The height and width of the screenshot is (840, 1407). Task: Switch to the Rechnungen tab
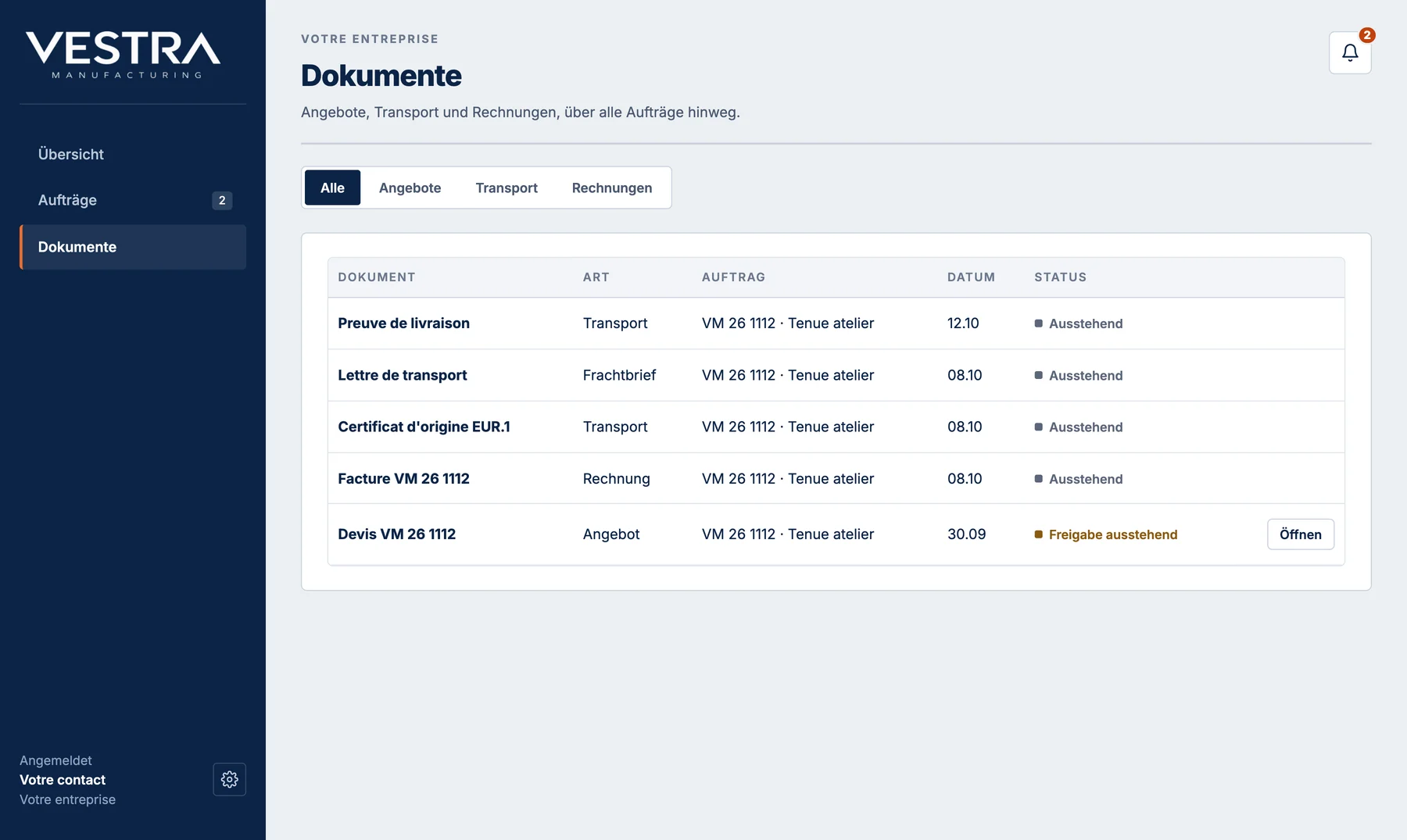coord(612,188)
